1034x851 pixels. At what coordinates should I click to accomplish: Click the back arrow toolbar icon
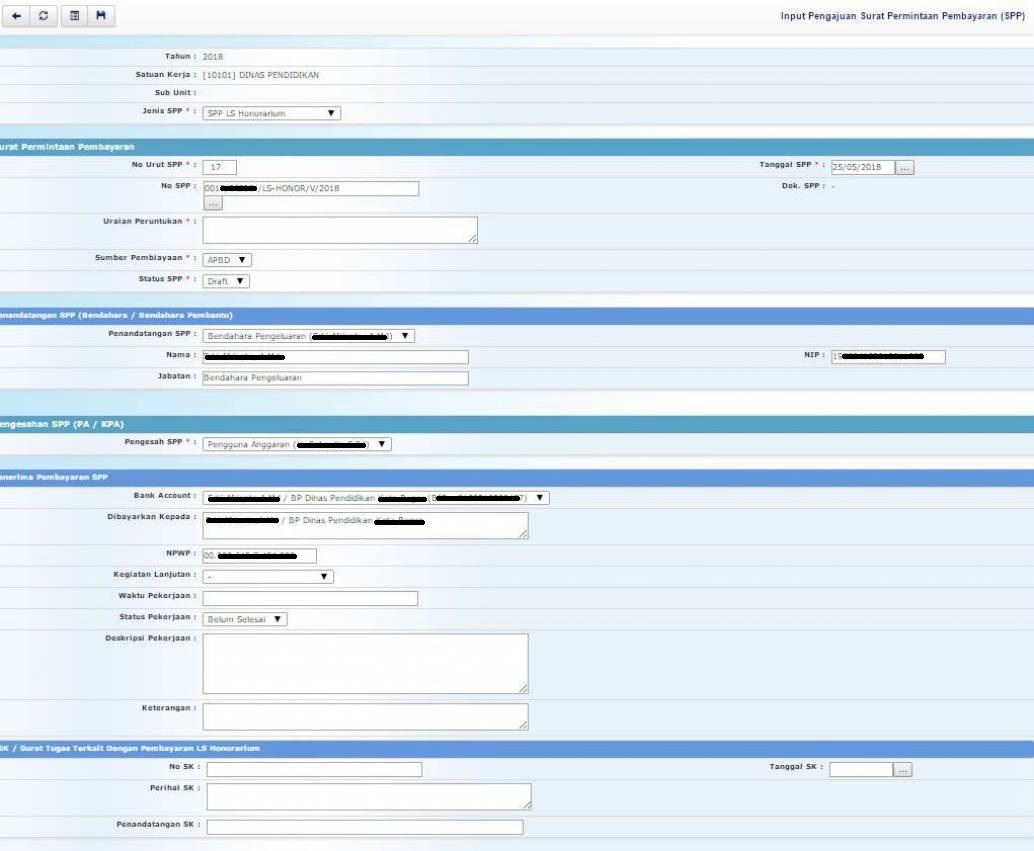click(16, 17)
